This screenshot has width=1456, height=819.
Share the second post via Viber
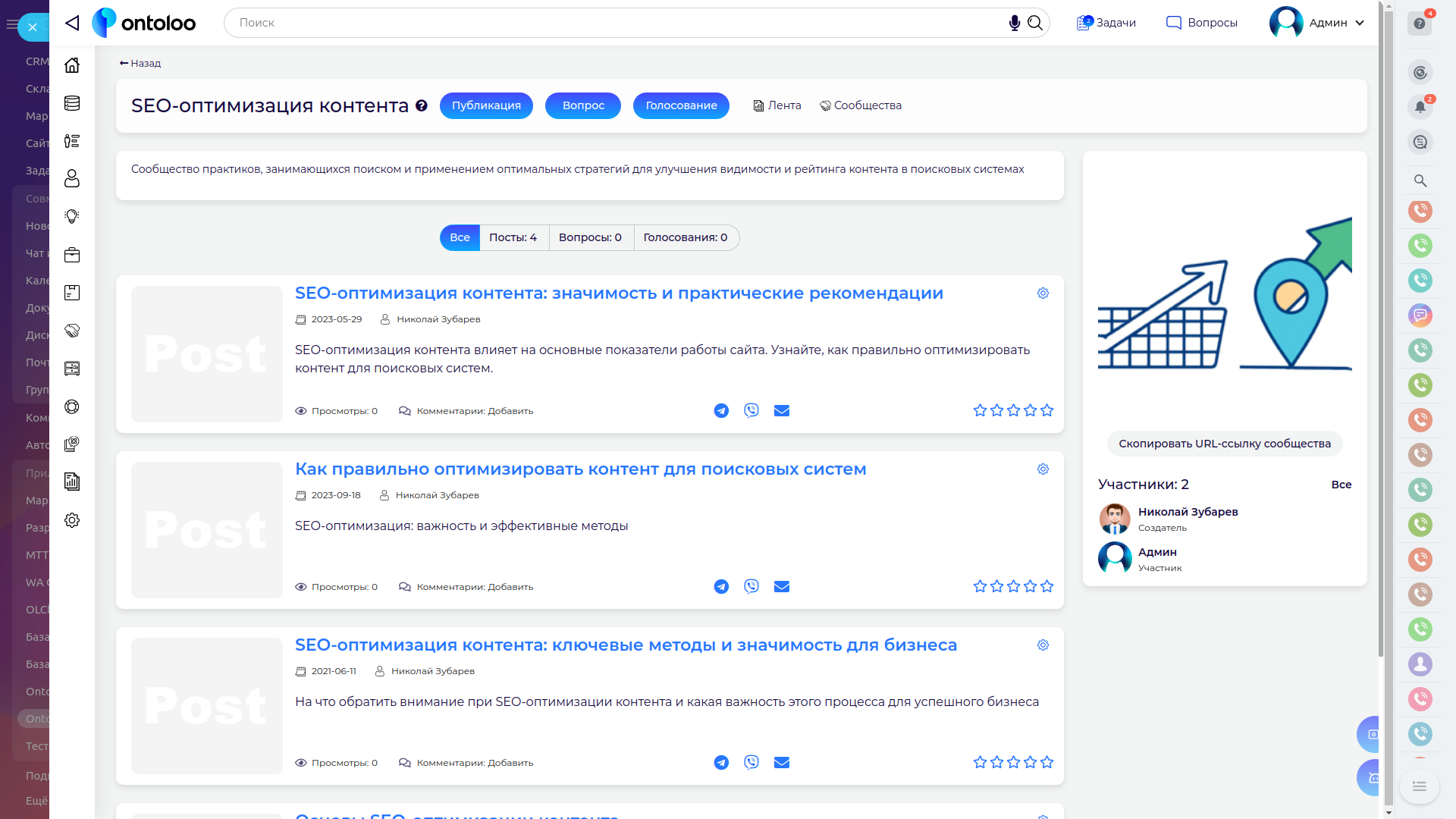[751, 586]
